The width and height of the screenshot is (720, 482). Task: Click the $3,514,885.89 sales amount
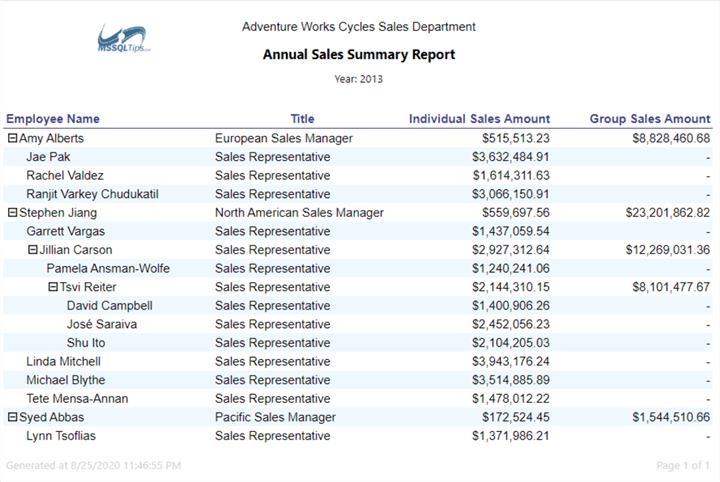[511, 380]
